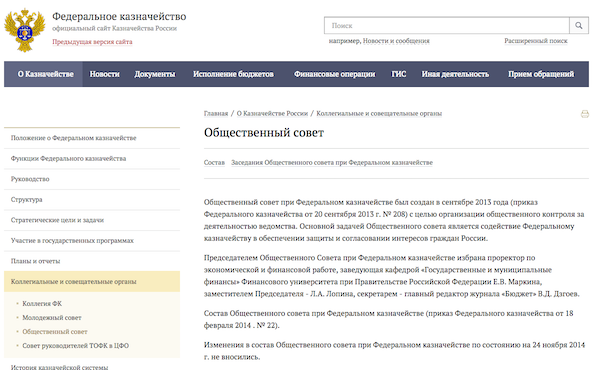Open the Расширенный поиск link

click(x=536, y=41)
